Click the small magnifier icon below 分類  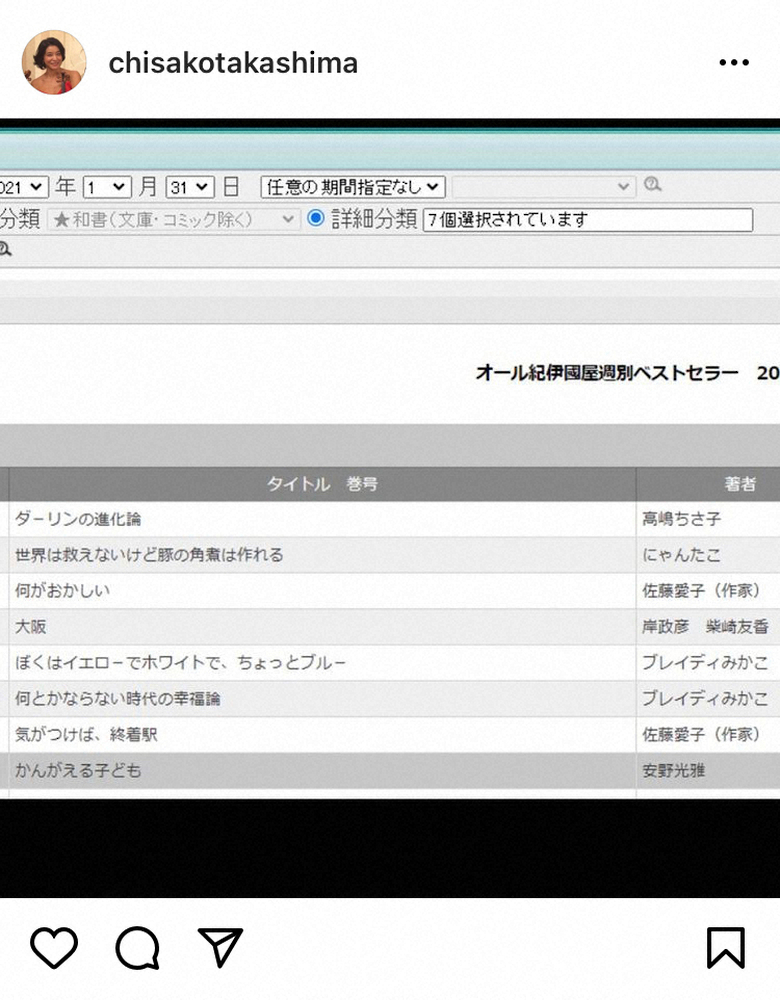click(x=5, y=249)
